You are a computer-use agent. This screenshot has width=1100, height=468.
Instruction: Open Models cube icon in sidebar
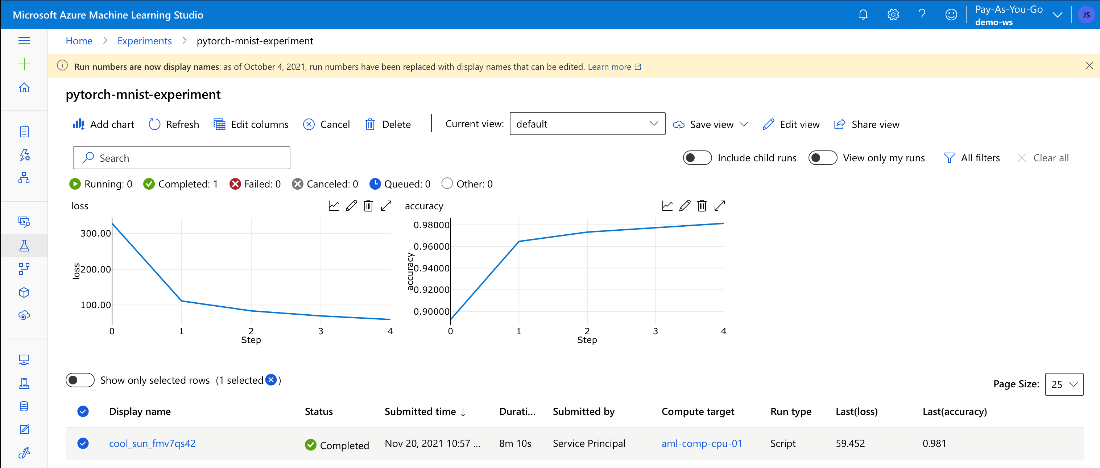(x=24, y=292)
